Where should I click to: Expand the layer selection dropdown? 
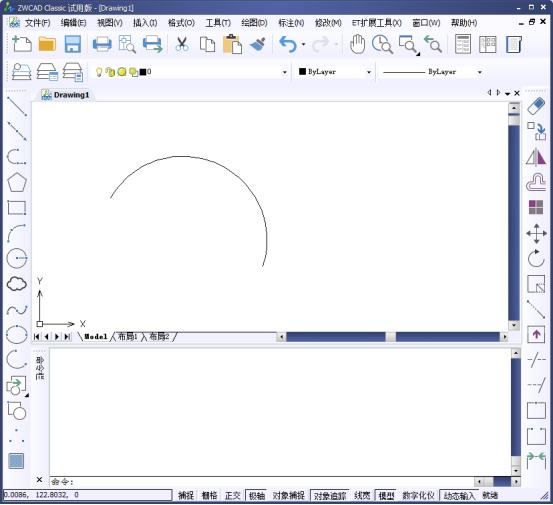pos(284,72)
